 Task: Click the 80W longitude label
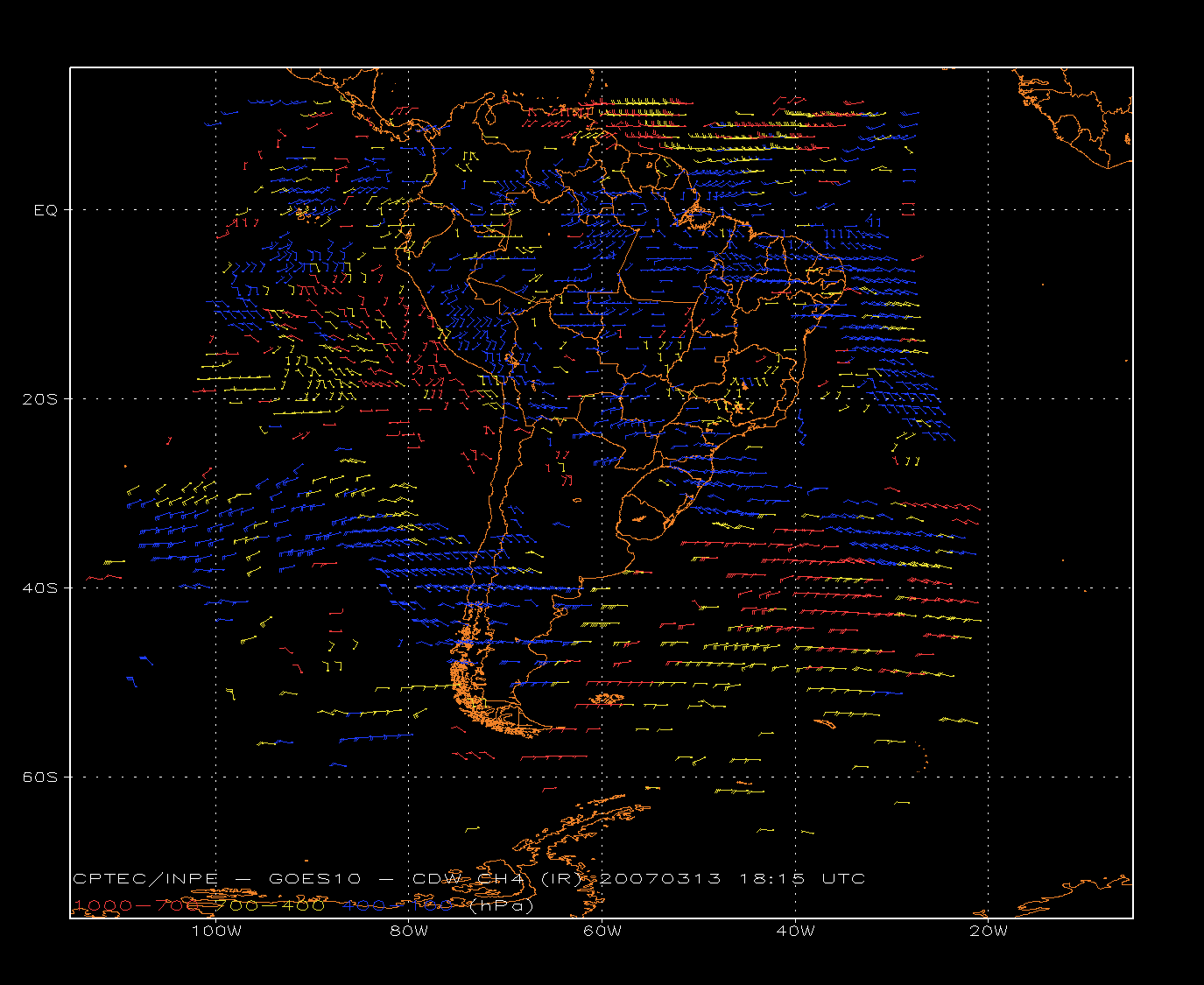coord(409,931)
